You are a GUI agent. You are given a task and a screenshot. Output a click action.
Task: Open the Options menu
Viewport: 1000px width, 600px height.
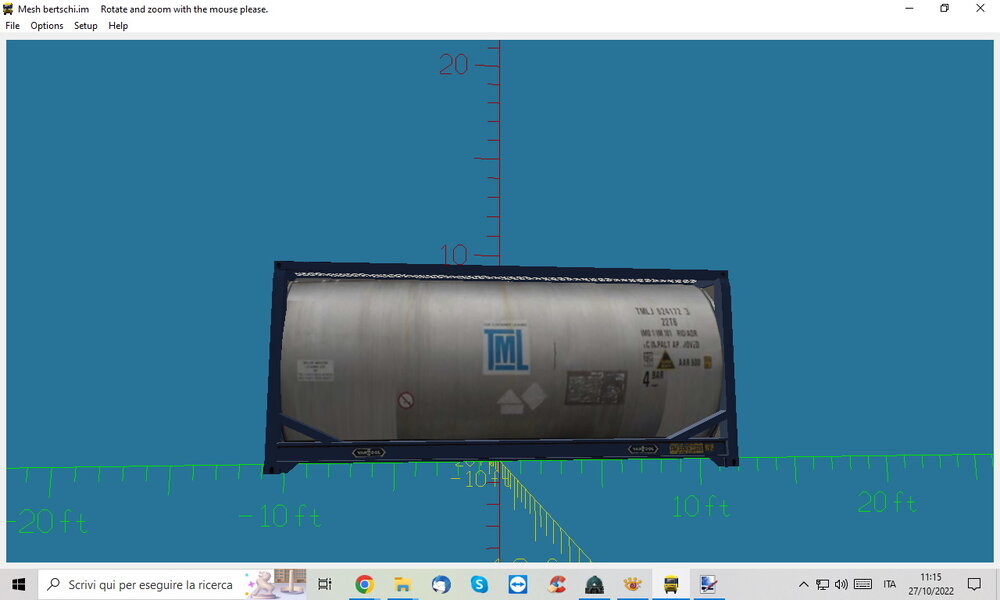point(47,26)
